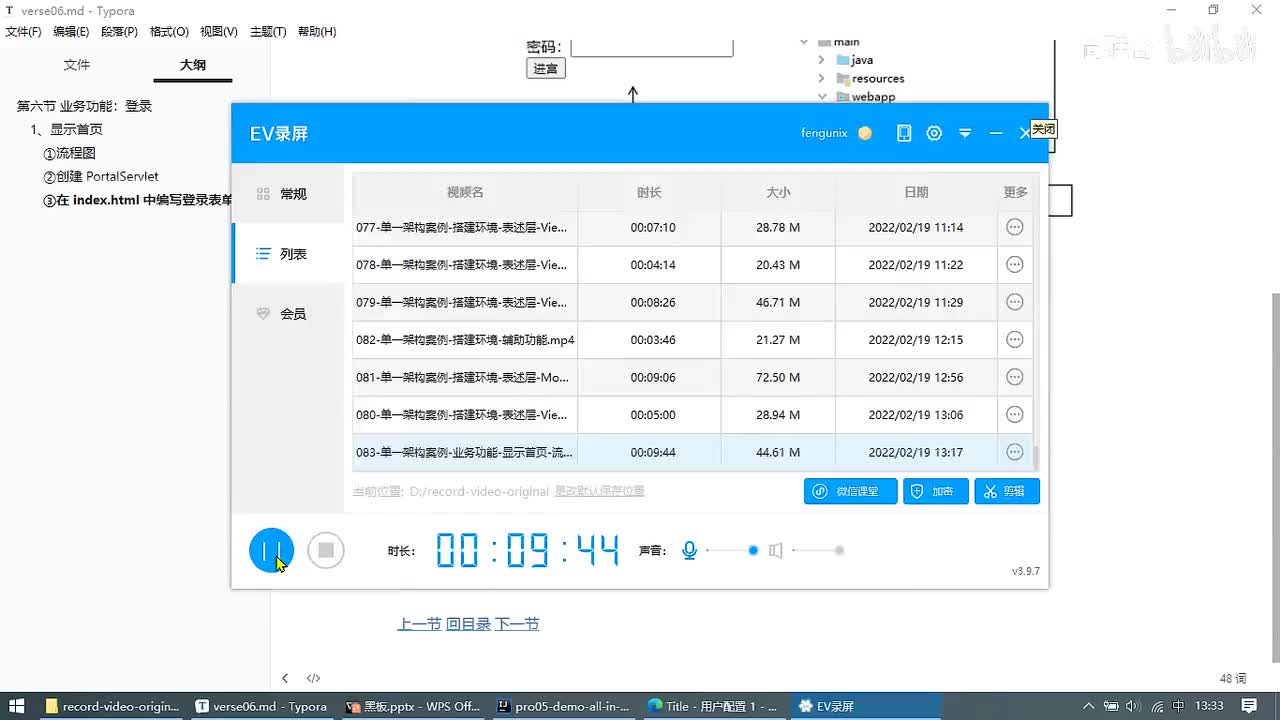Open the 主题(T) menu in Typora
This screenshot has width=1280, height=720.
click(268, 32)
